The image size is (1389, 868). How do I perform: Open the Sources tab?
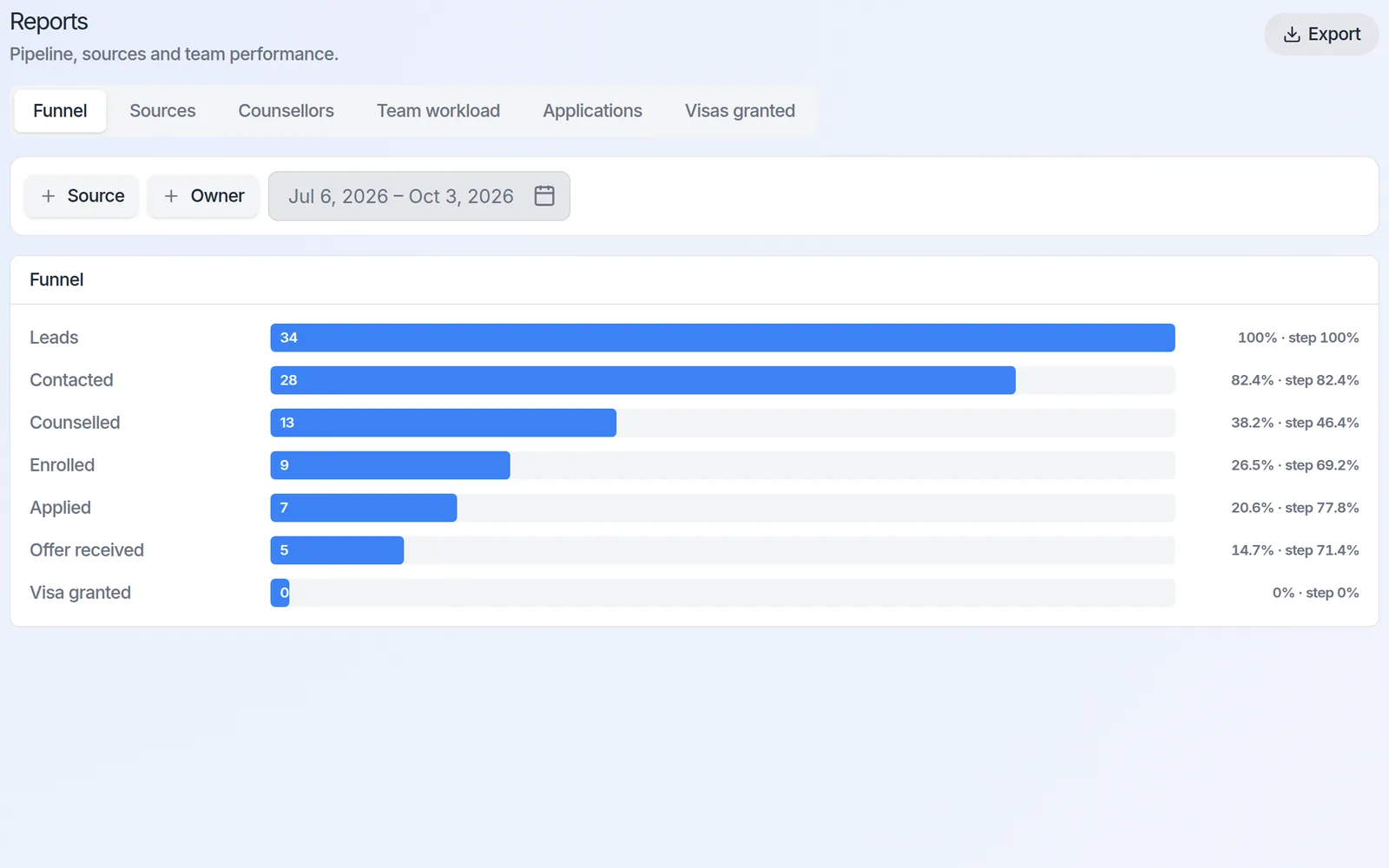pyautogui.click(x=162, y=111)
